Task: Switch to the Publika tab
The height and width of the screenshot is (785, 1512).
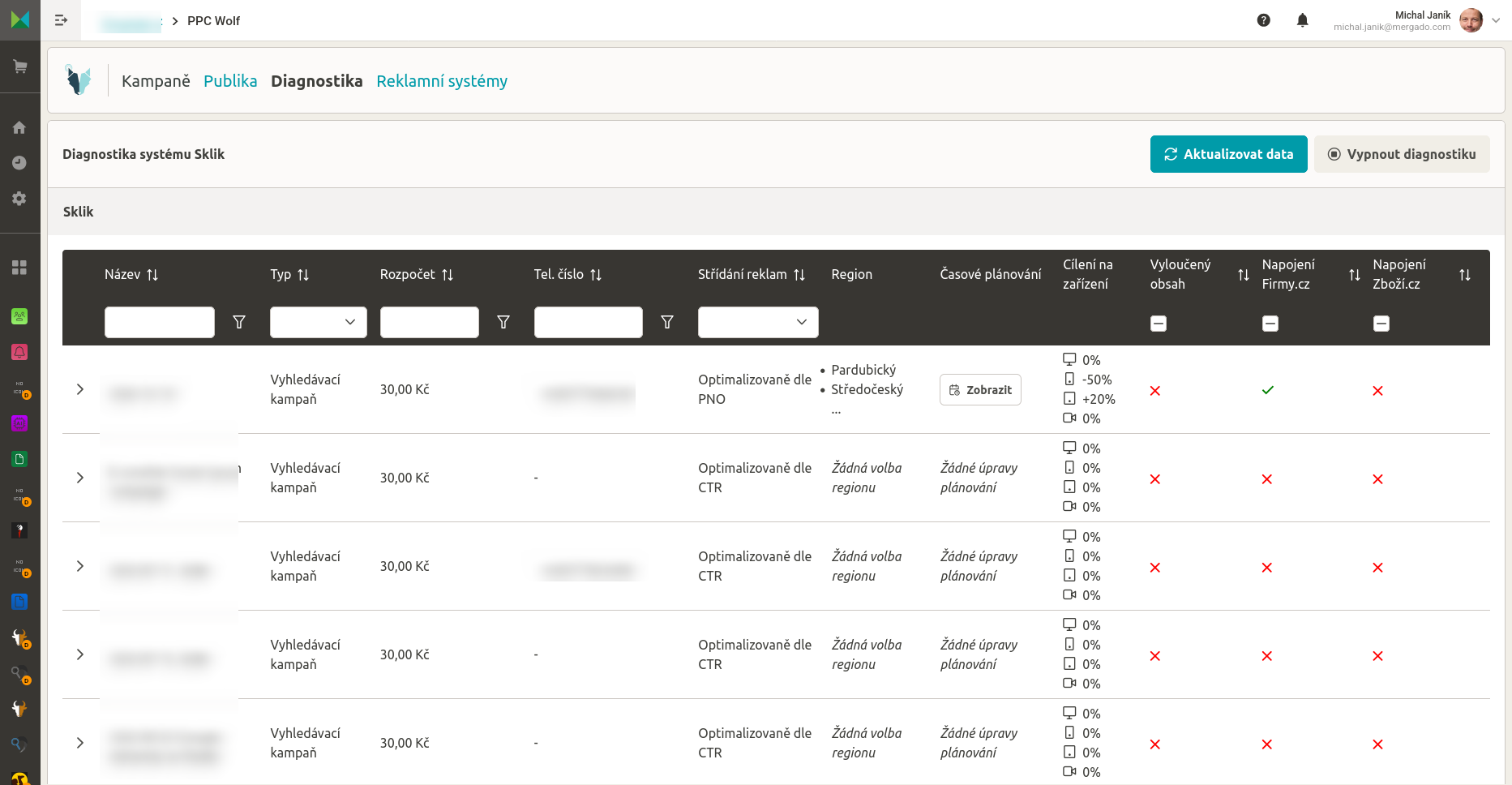Action: (x=230, y=81)
